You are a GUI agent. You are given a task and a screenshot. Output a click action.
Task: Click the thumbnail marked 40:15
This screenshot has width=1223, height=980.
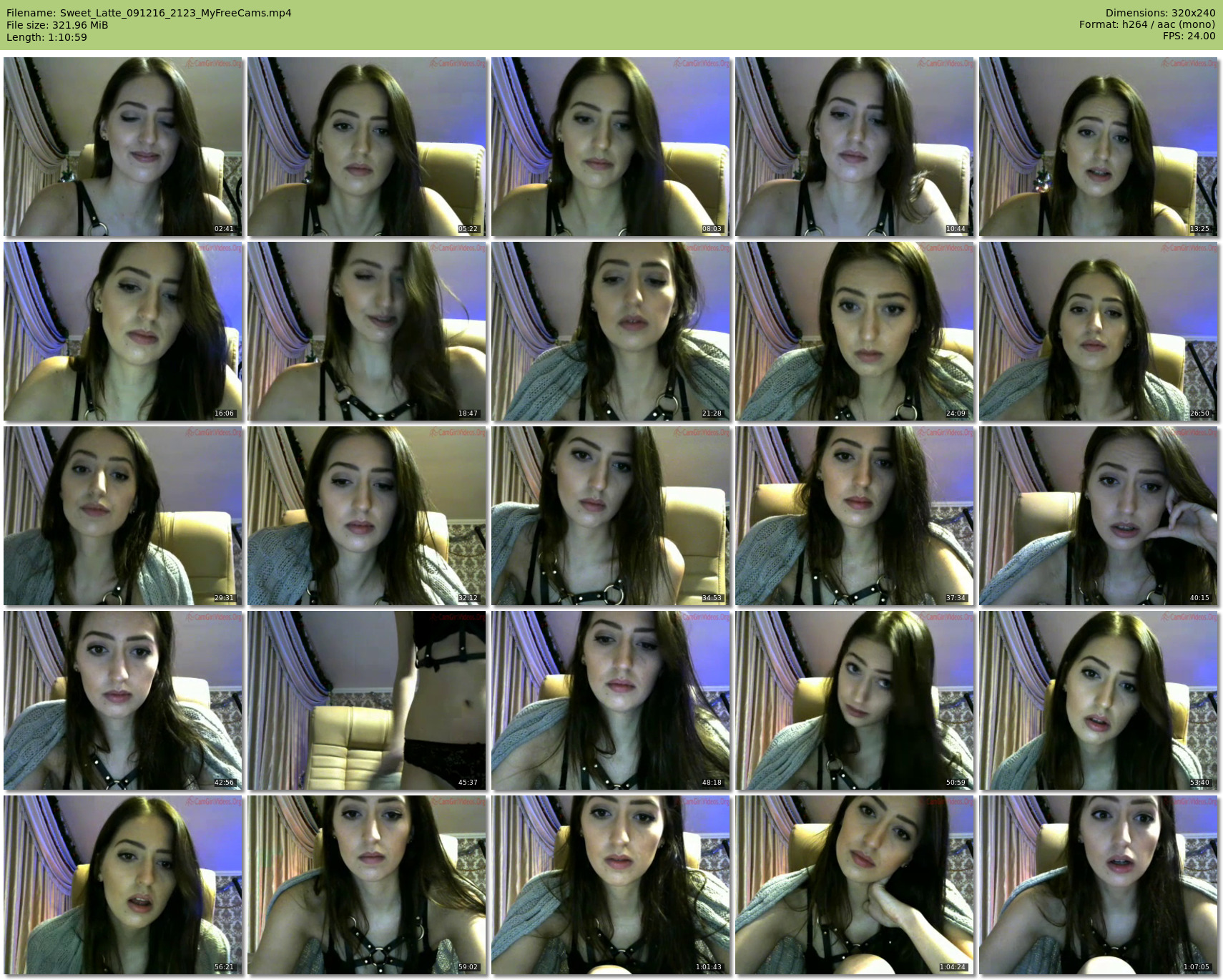point(1099,516)
